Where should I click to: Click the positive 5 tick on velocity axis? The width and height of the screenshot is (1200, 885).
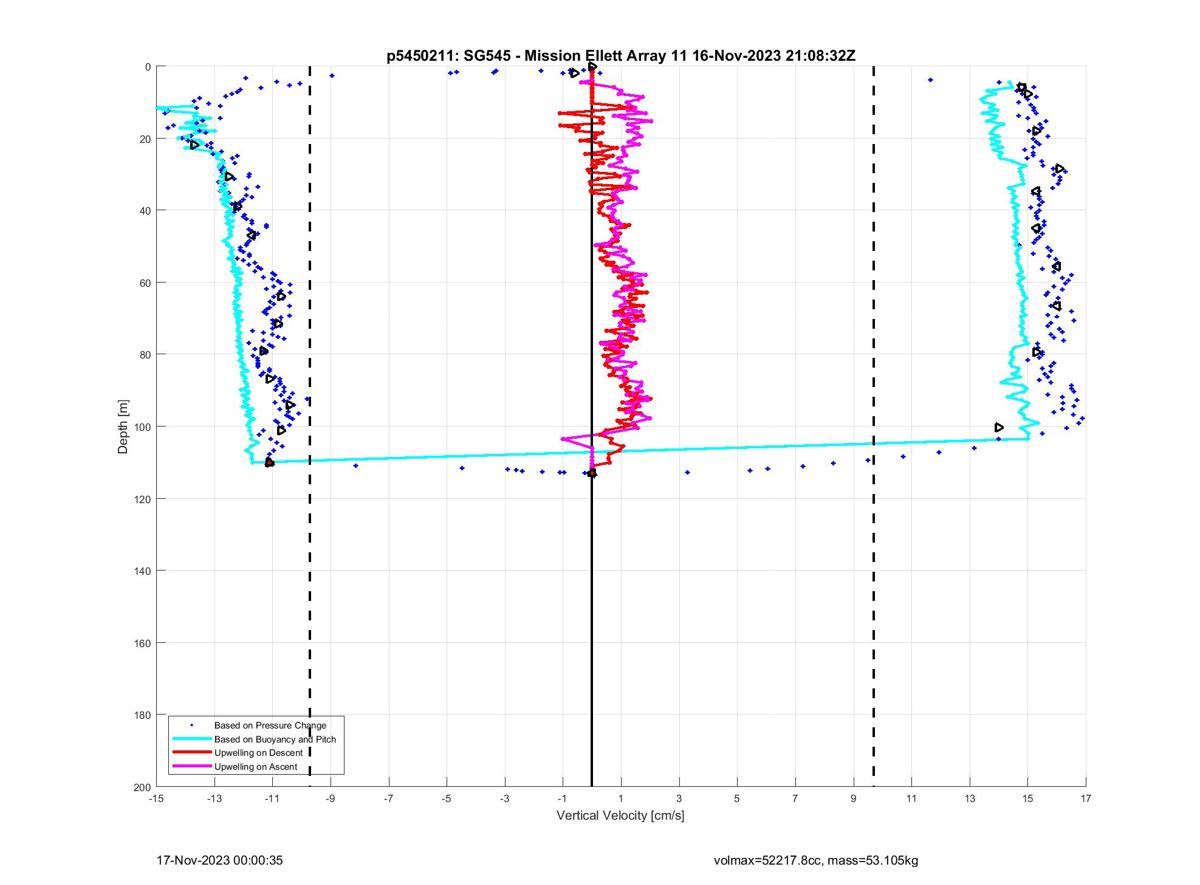pyautogui.click(x=737, y=799)
